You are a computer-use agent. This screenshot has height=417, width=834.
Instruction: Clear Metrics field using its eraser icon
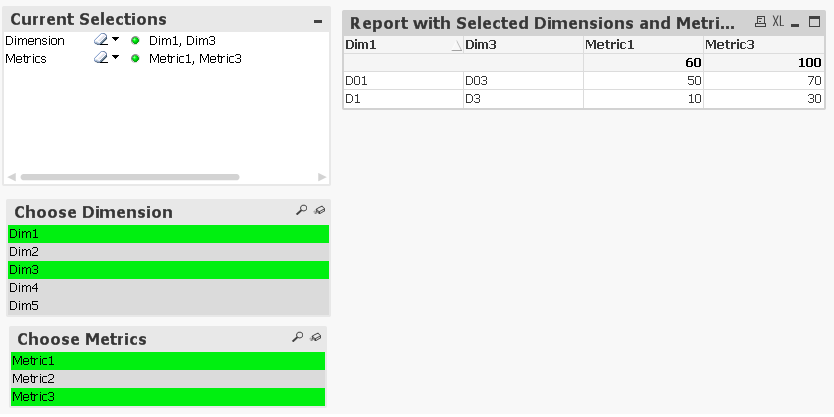pos(100,59)
